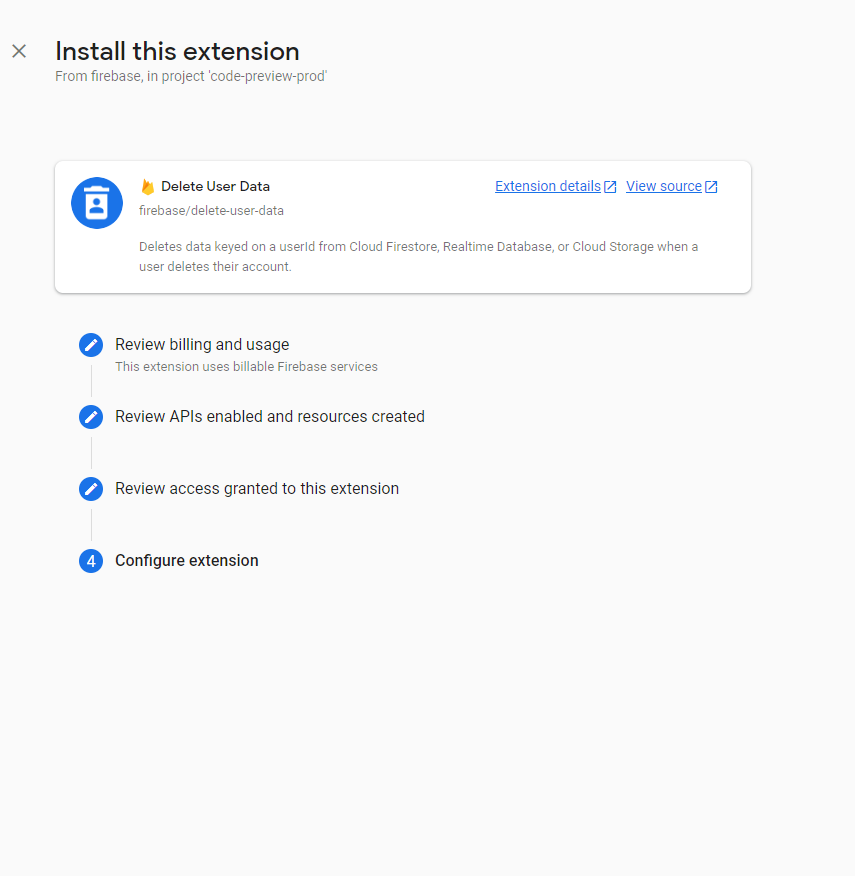The image size is (855, 876).
Task: Click the numbered circle 4 icon
Action: [x=90, y=561]
